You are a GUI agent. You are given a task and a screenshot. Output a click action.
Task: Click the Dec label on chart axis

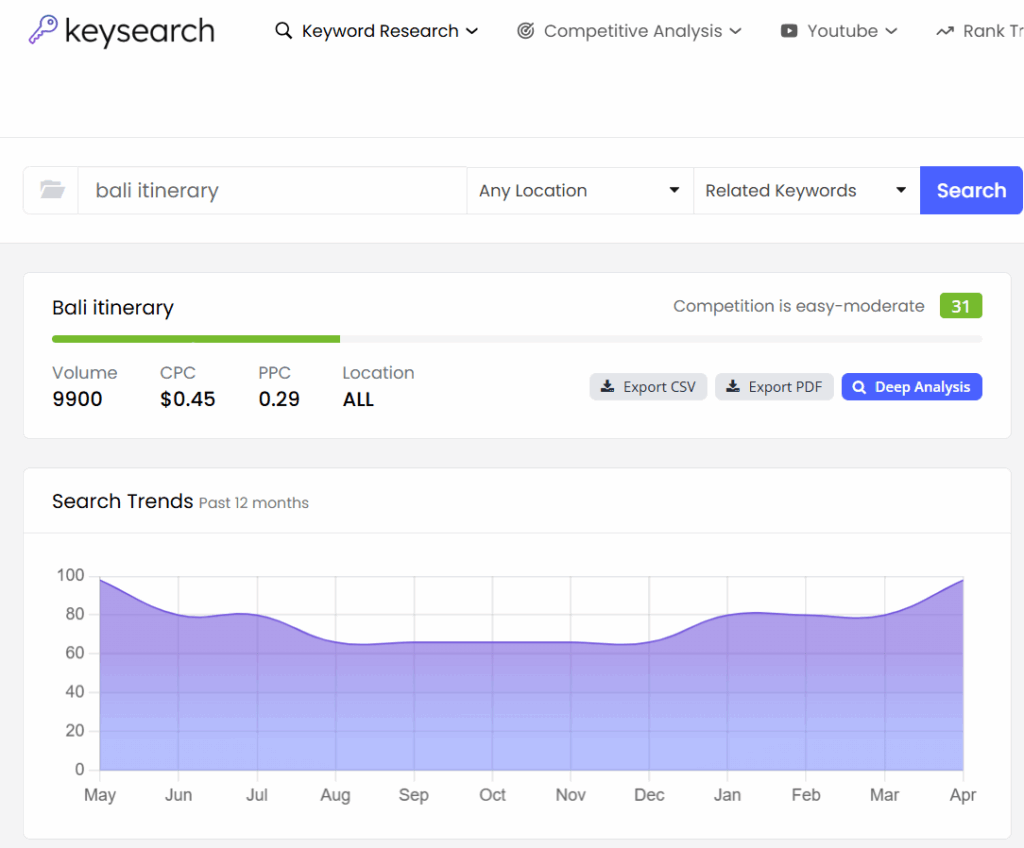click(x=649, y=795)
